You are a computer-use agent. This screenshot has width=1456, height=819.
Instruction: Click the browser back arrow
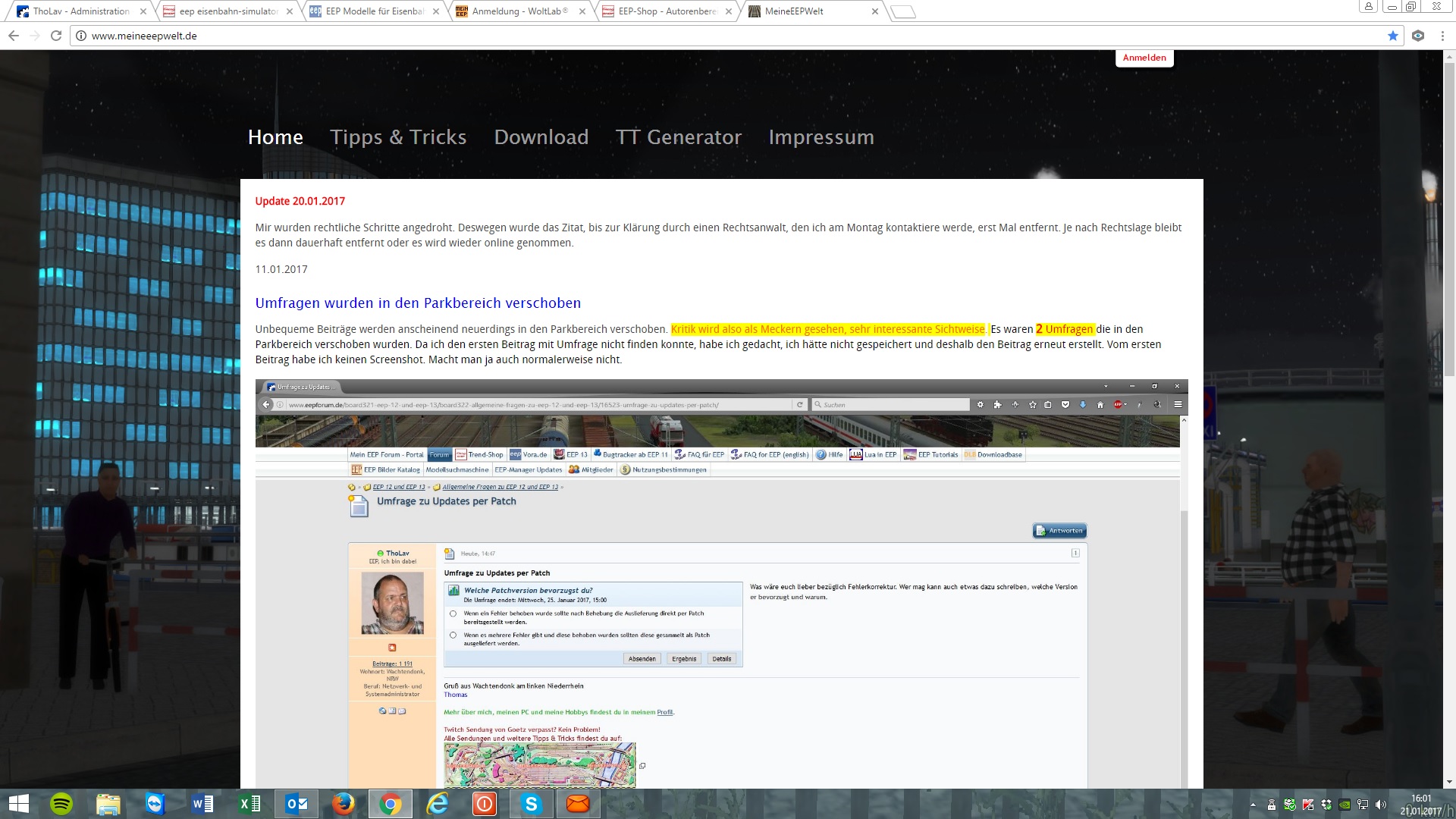14,36
